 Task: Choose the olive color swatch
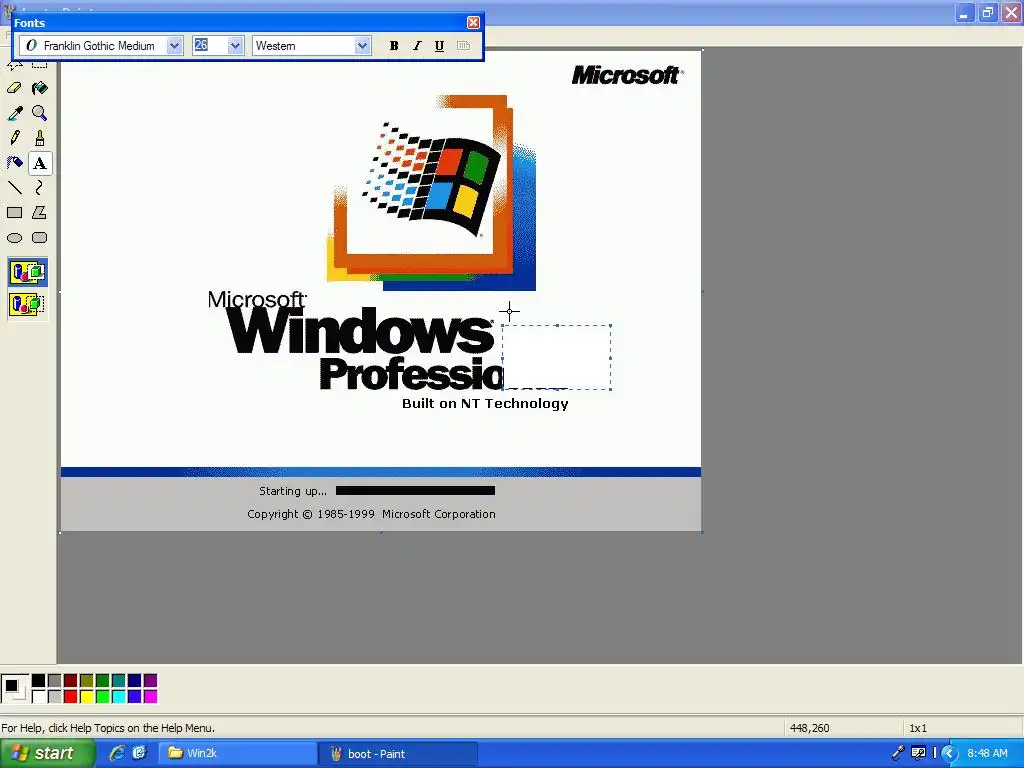click(x=87, y=681)
